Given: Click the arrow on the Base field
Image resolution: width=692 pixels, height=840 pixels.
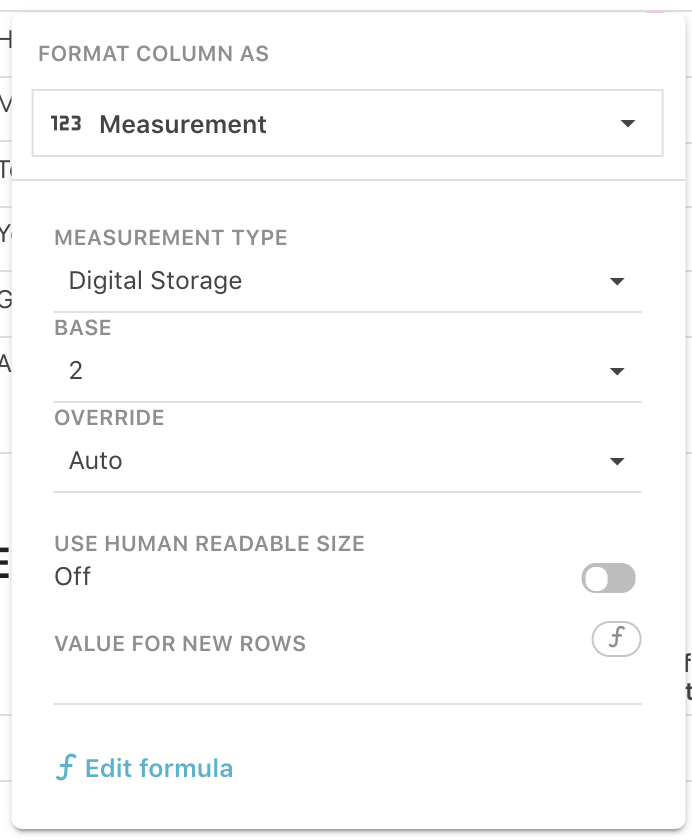Looking at the screenshot, I should coord(617,372).
